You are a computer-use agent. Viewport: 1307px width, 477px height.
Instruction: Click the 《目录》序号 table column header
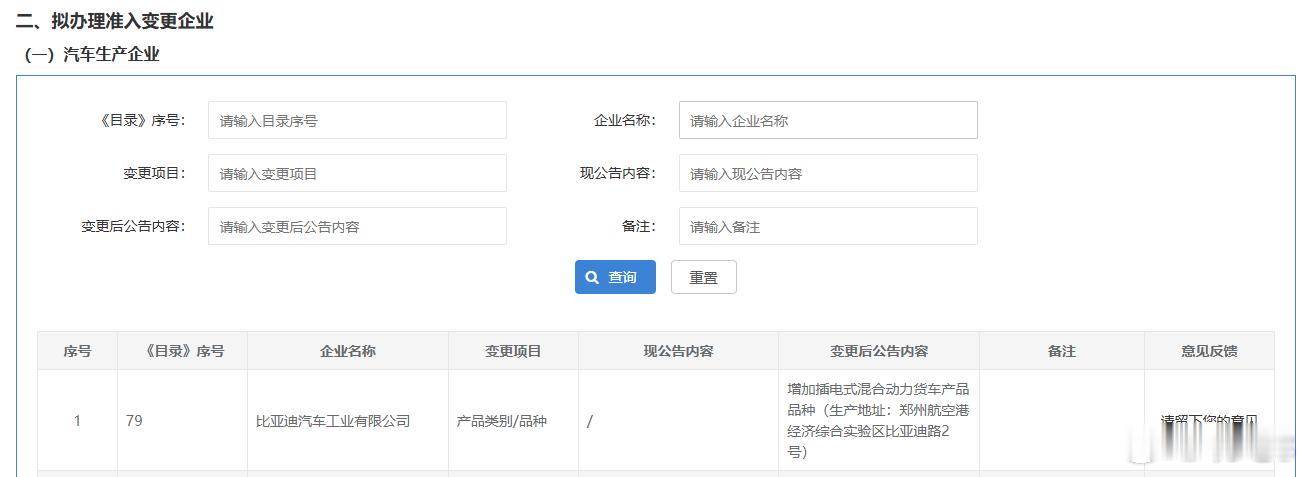point(182,351)
